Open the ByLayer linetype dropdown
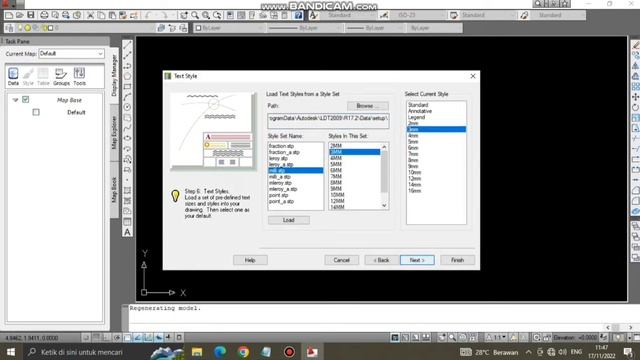The height and width of the screenshot is (360, 640). (304, 28)
